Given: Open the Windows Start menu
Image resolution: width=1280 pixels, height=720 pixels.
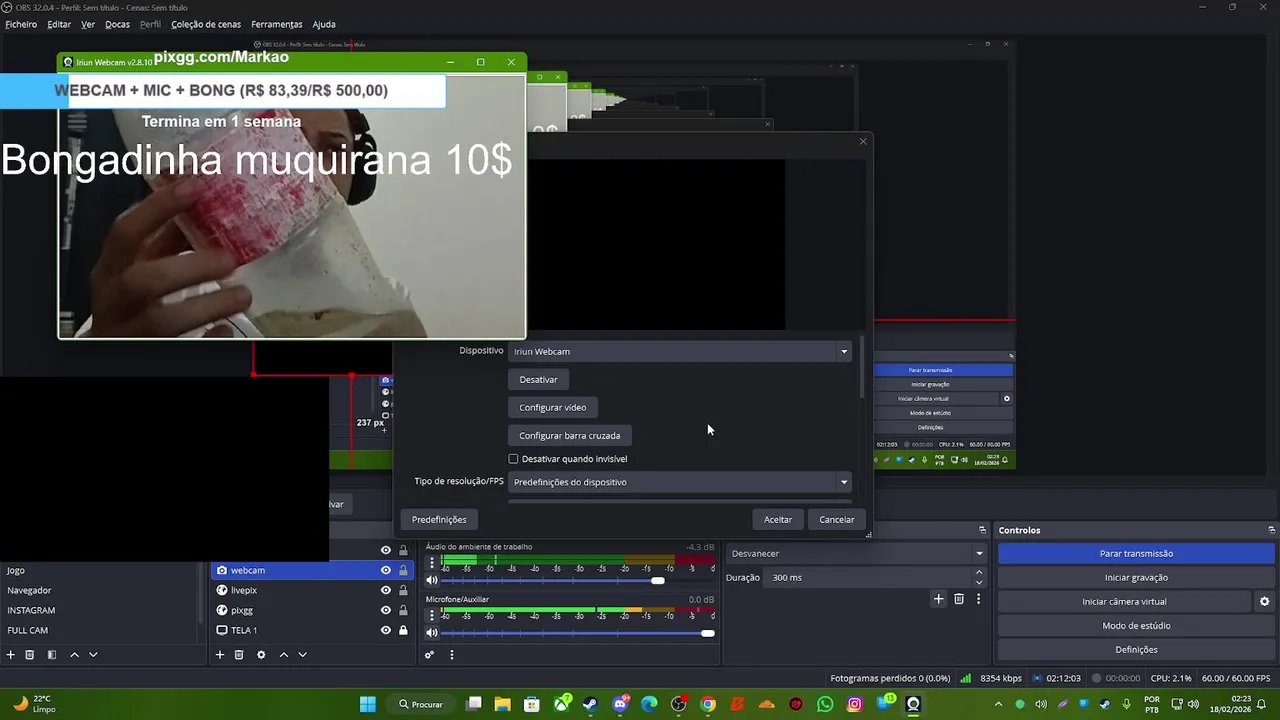Looking at the screenshot, I should pyautogui.click(x=368, y=704).
